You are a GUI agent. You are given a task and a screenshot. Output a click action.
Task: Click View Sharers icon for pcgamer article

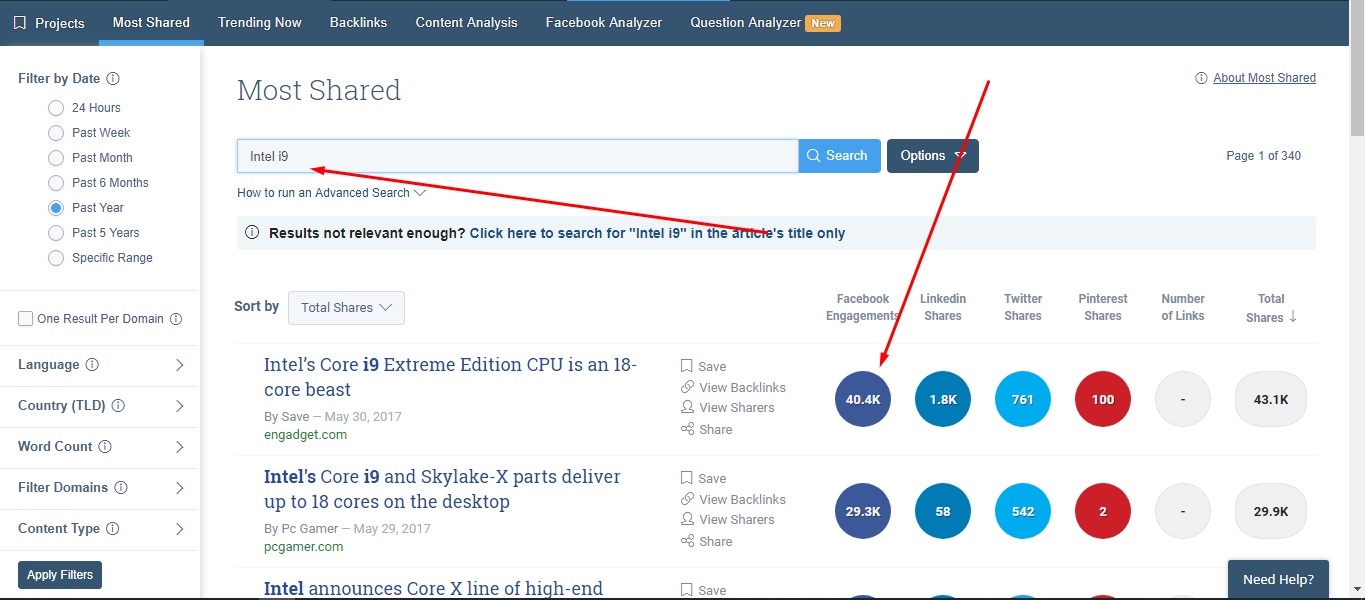pyautogui.click(x=687, y=519)
